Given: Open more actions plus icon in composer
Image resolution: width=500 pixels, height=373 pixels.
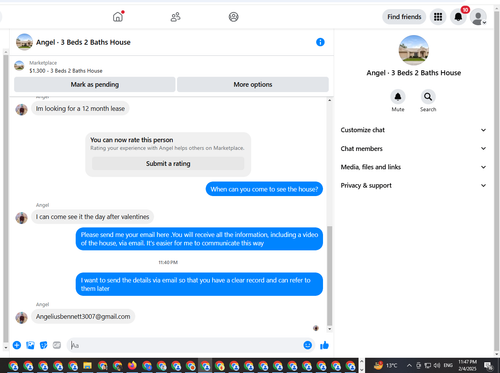Looking at the screenshot, I should (17, 345).
